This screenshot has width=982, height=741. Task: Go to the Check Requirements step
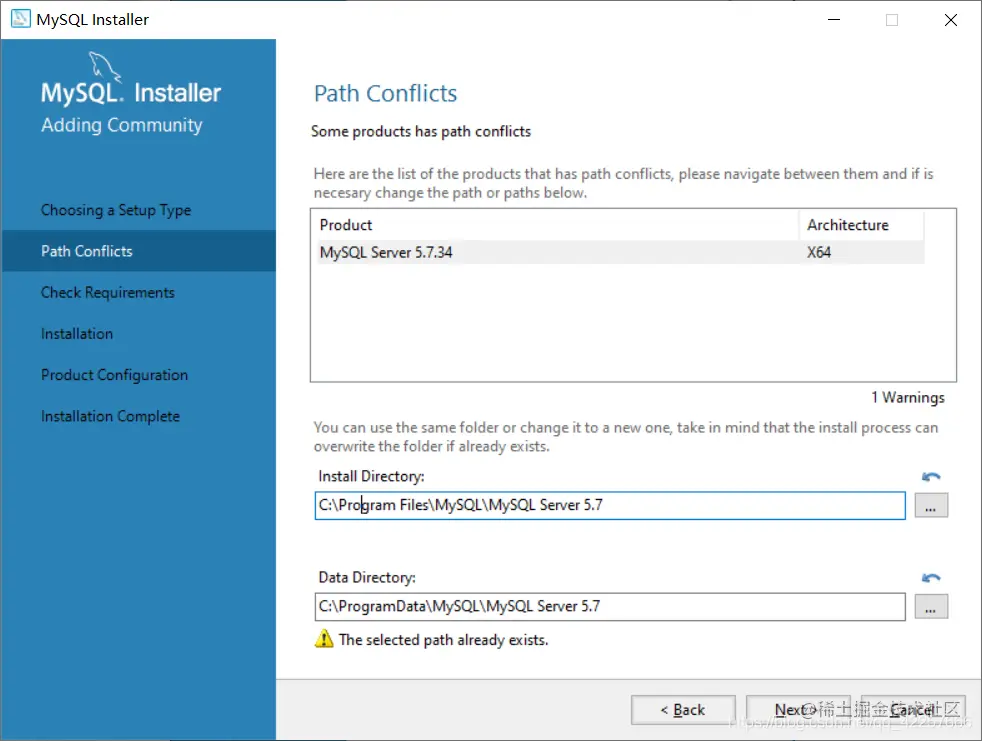click(108, 293)
